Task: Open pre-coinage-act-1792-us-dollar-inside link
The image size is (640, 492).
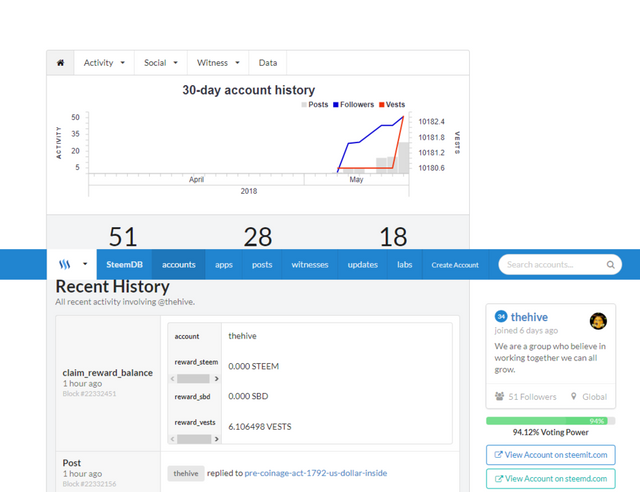Action: [x=316, y=473]
